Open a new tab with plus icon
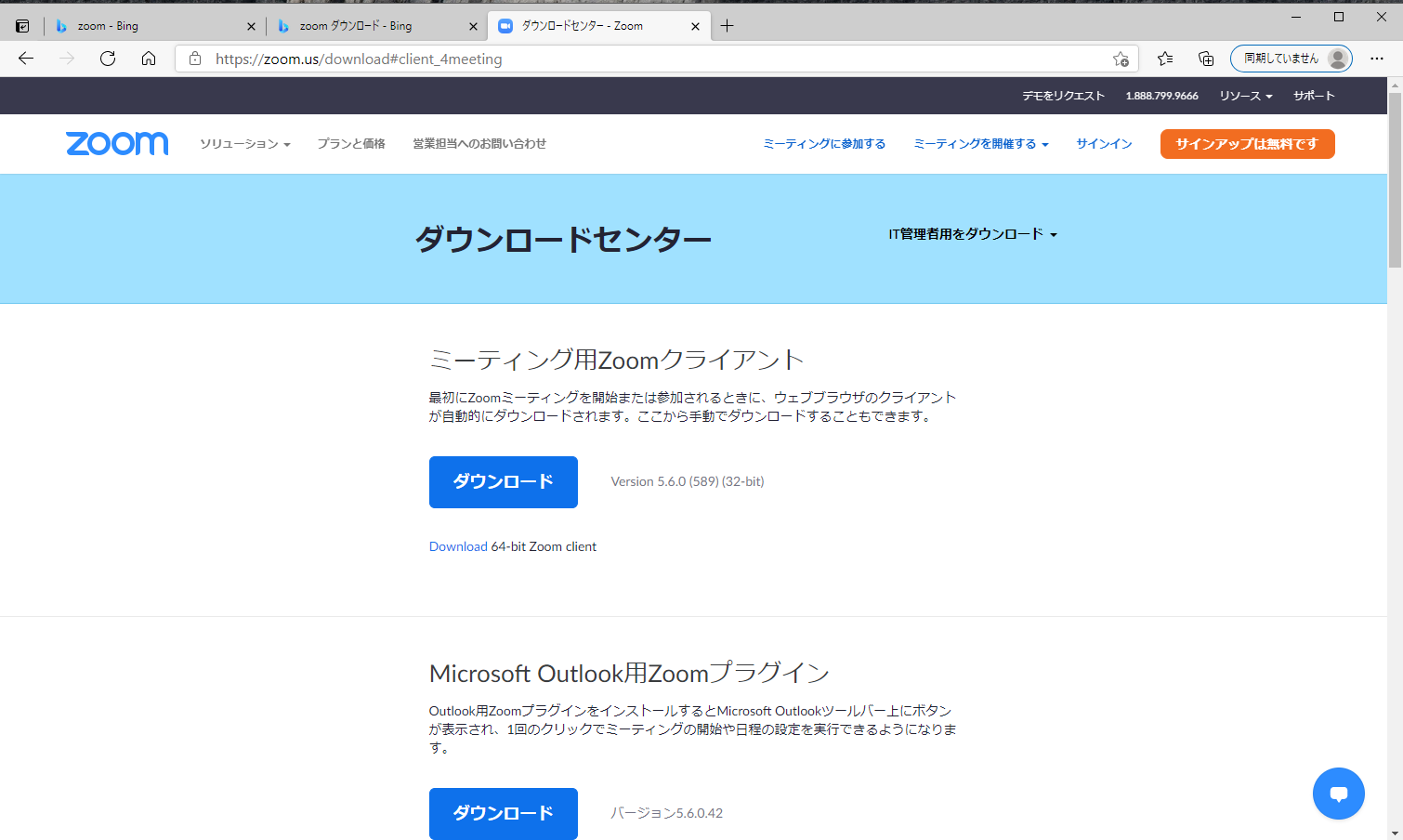Image resolution: width=1403 pixels, height=840 pixels. coord(728,26)
